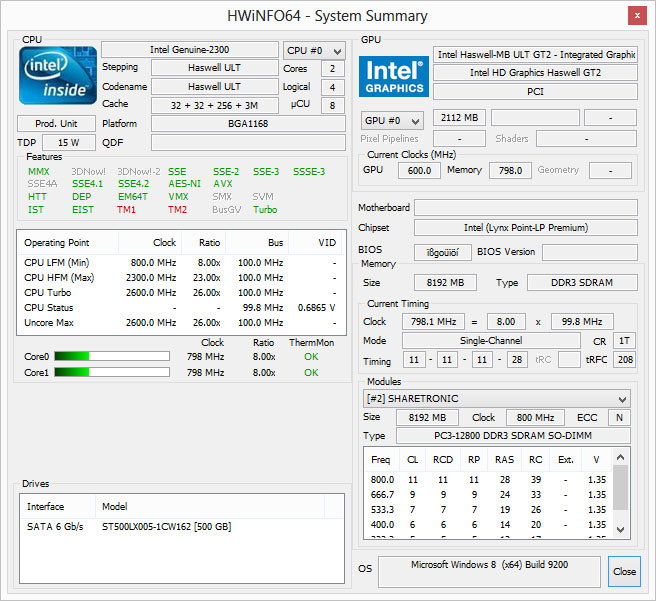The width and height of the screenshot is (656, 601).
Task: Click the empty Motherboard field
Action: click(x=526, y=207)
